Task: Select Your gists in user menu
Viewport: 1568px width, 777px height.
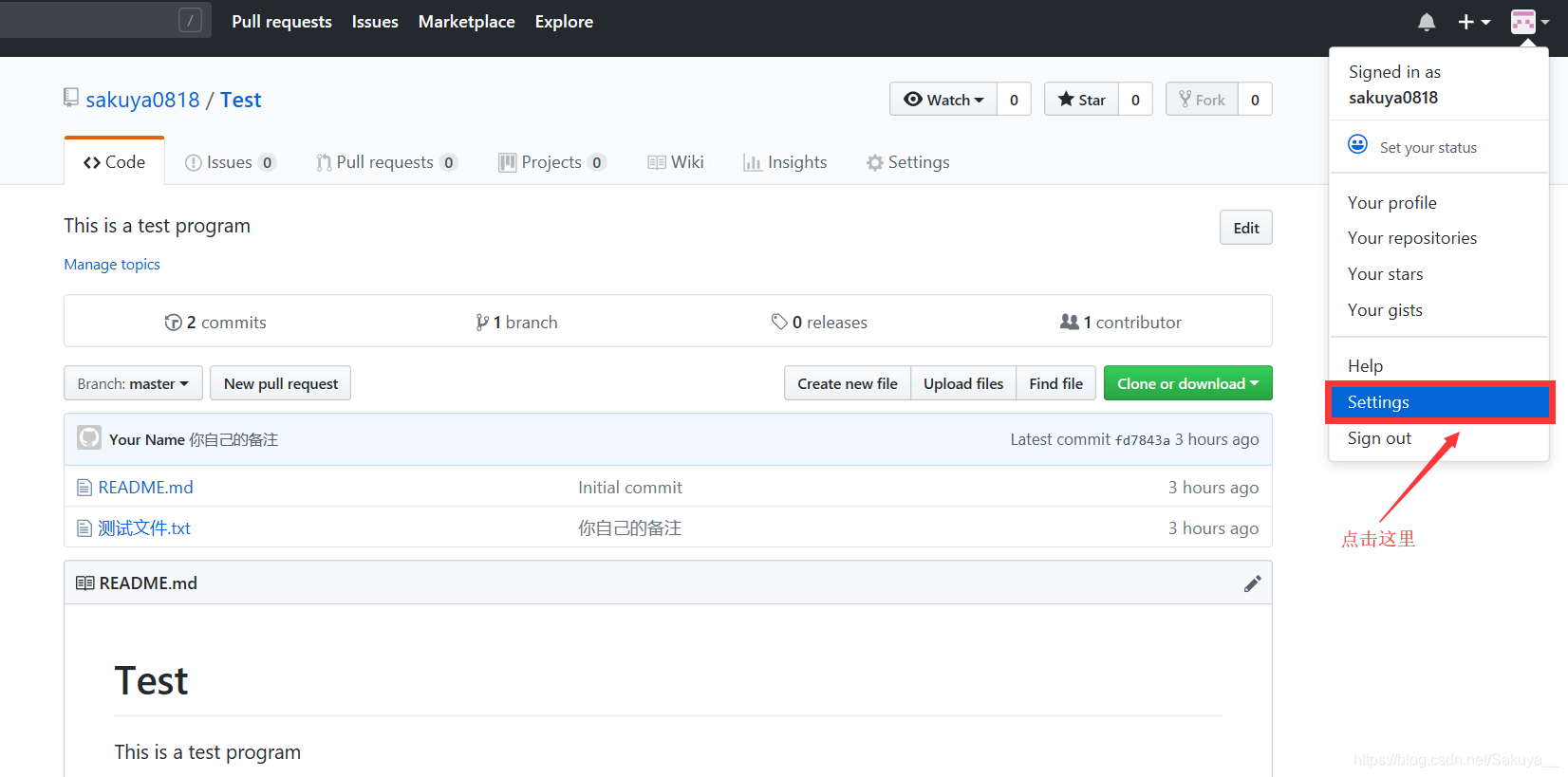Action: point(1439,310)
